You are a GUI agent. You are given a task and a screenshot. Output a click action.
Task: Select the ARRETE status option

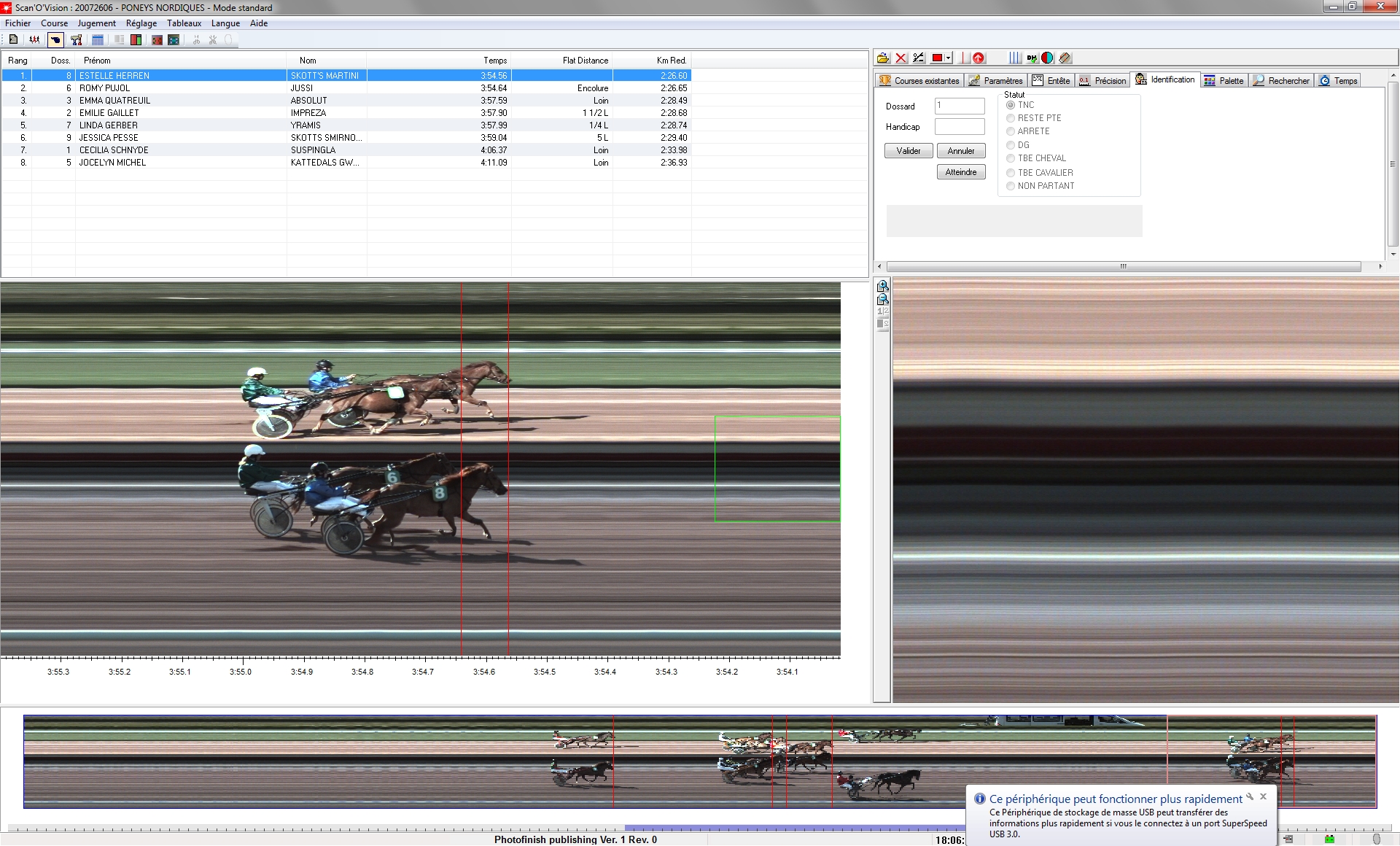tap(1011, 131)
